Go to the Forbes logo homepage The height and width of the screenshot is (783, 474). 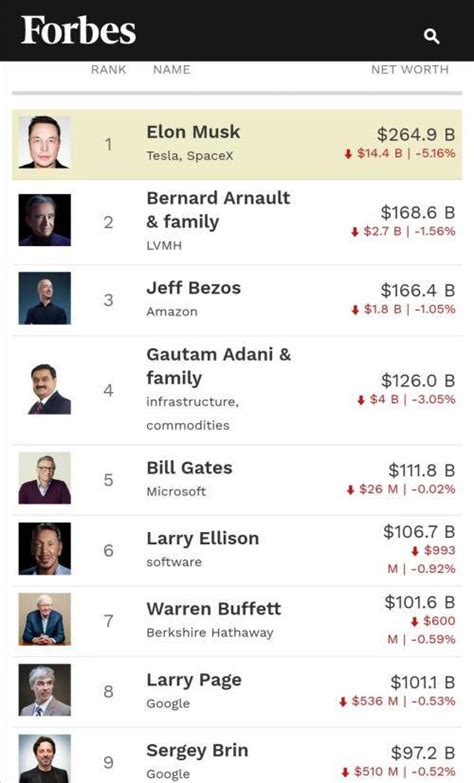tap(78, 30)
